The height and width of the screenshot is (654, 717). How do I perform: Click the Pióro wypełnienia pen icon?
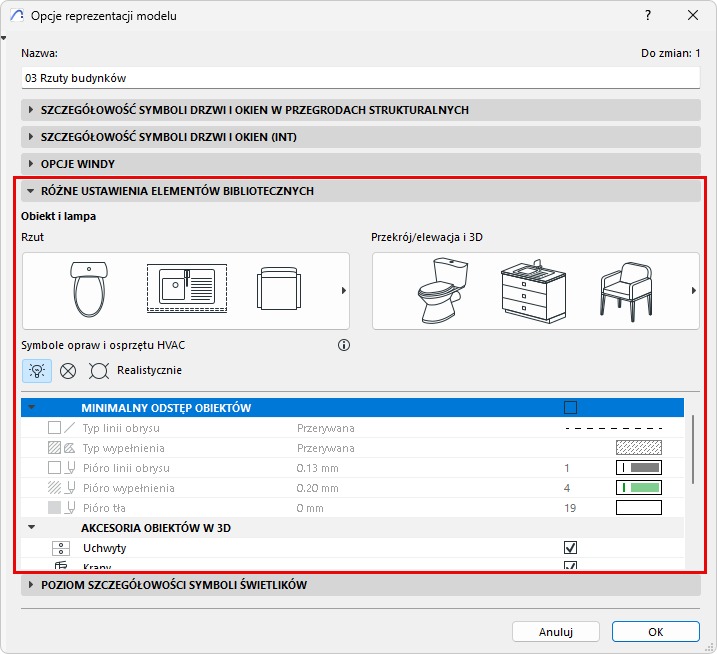click(70, 488)
